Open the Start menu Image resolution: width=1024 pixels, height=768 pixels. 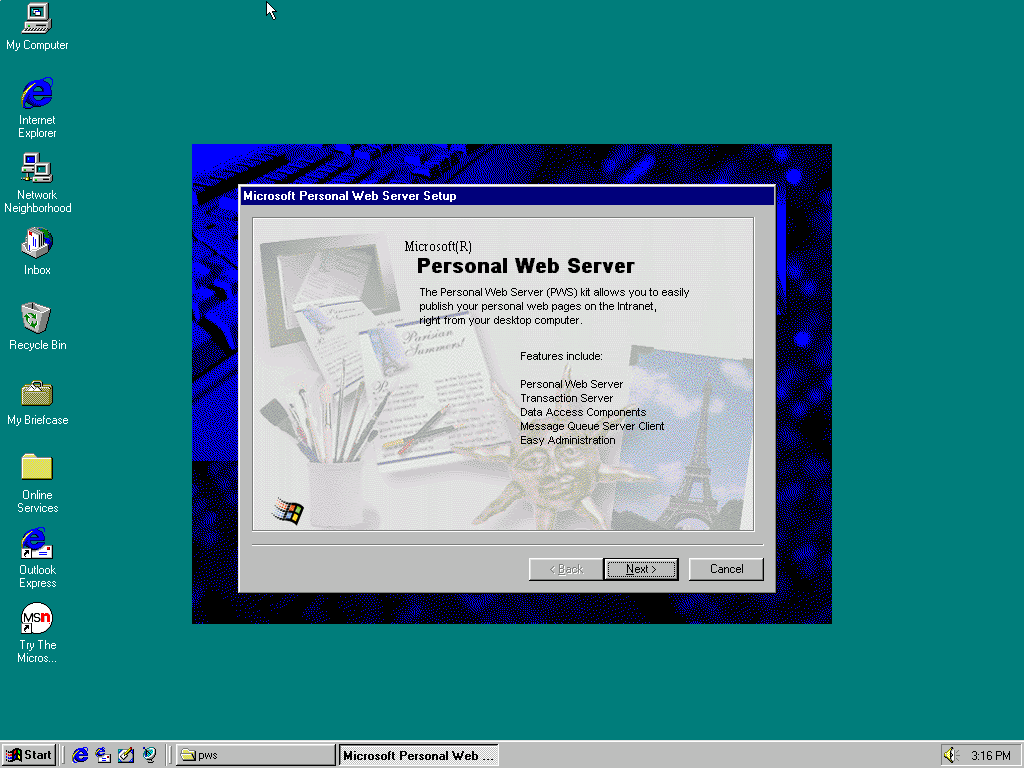(x=29, y=755)
